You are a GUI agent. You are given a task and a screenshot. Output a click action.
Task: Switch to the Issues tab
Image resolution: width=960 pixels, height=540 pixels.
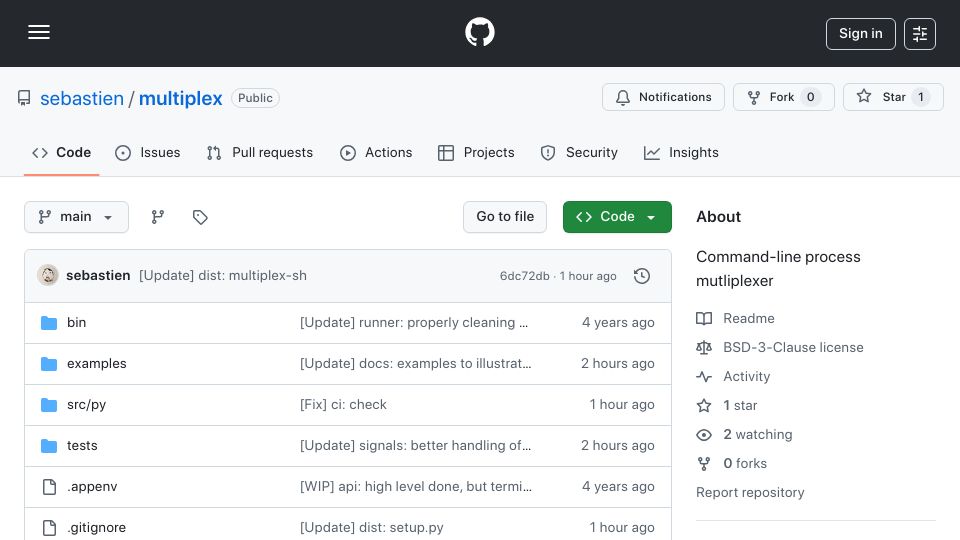pos(148,152)
